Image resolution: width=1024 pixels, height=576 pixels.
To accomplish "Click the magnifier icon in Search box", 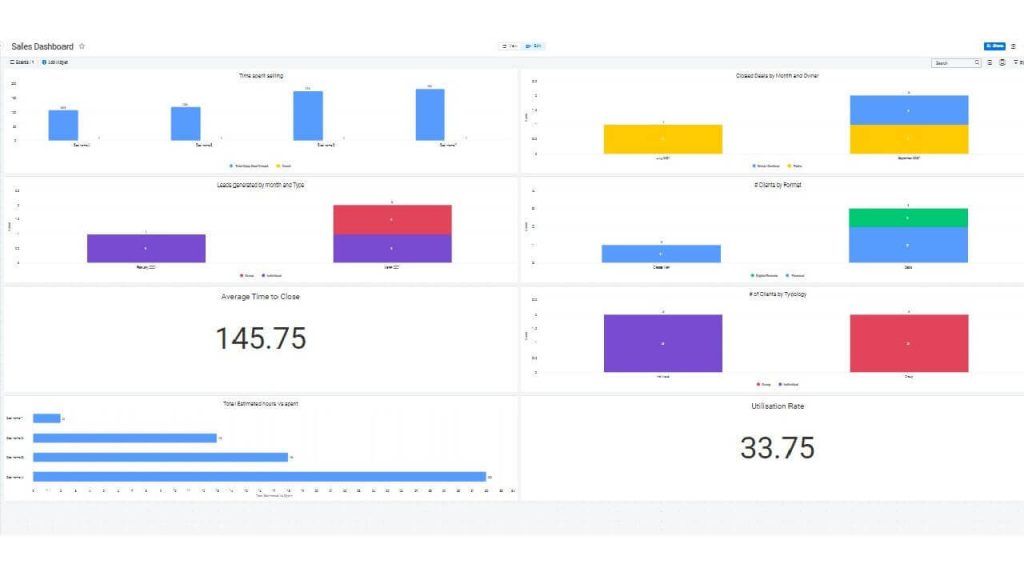I will 977,63.
